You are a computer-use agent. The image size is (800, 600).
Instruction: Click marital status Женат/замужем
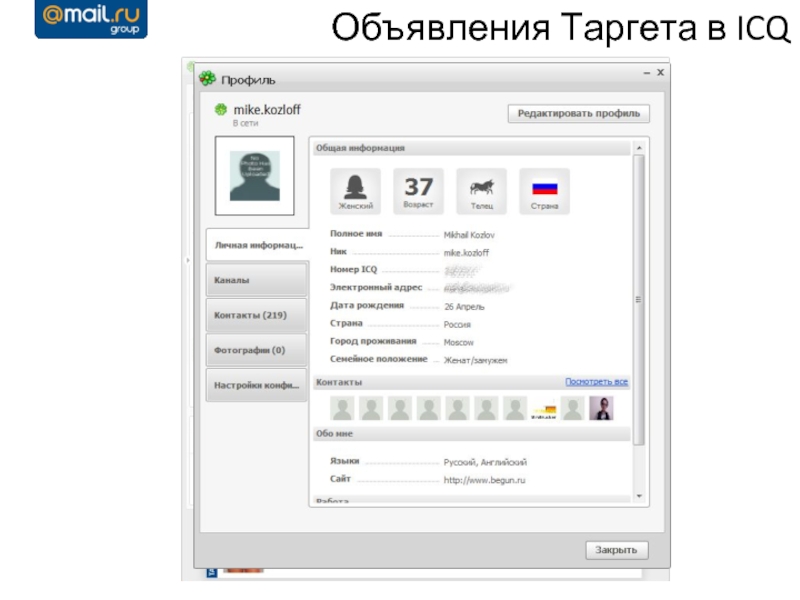pyautogui.click(x=476, y=360)
